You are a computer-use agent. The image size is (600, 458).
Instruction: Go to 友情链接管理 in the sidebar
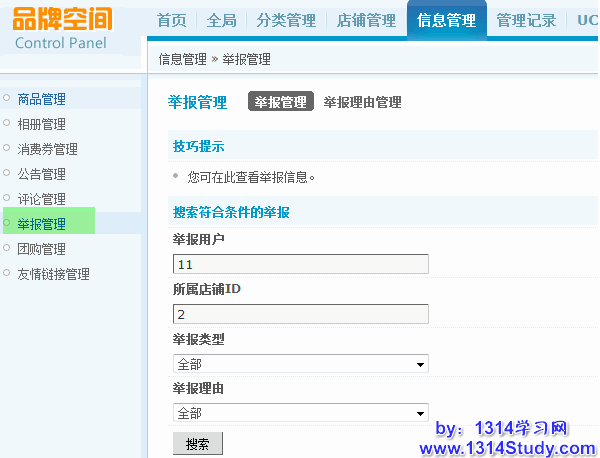pyautogui.click(x=54, y=274)
